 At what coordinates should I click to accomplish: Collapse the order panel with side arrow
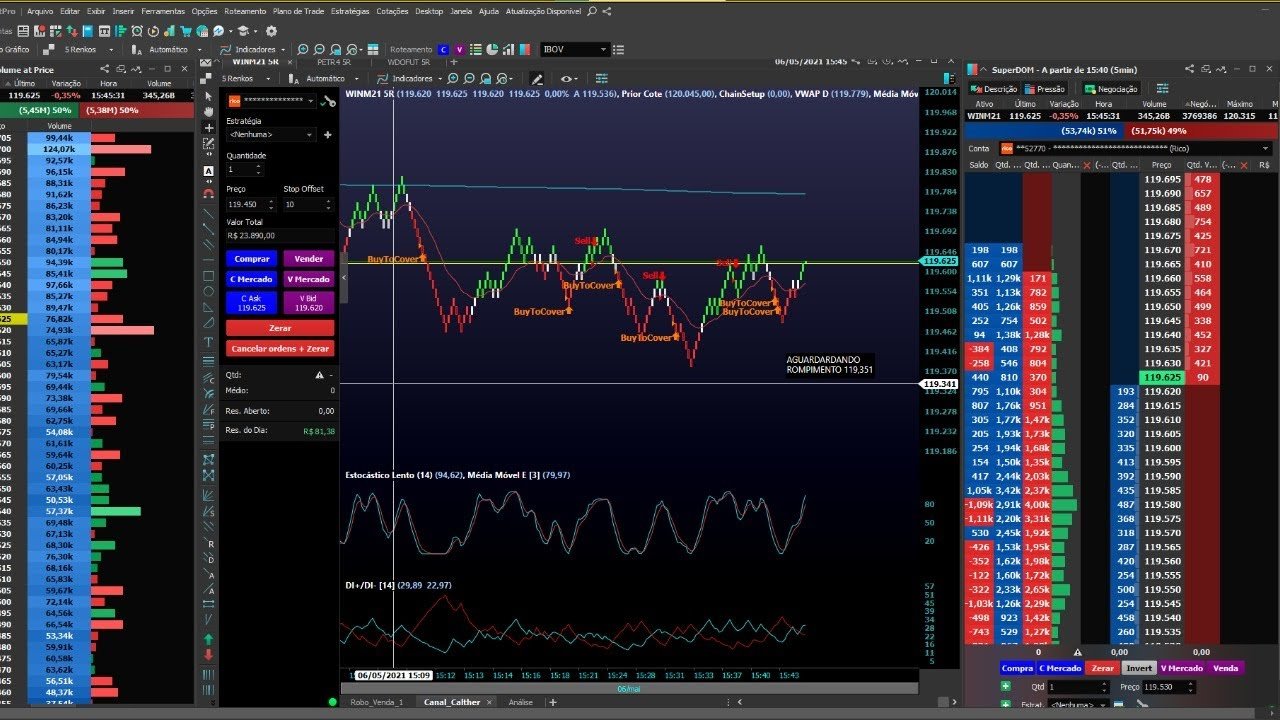click(344, 279)
